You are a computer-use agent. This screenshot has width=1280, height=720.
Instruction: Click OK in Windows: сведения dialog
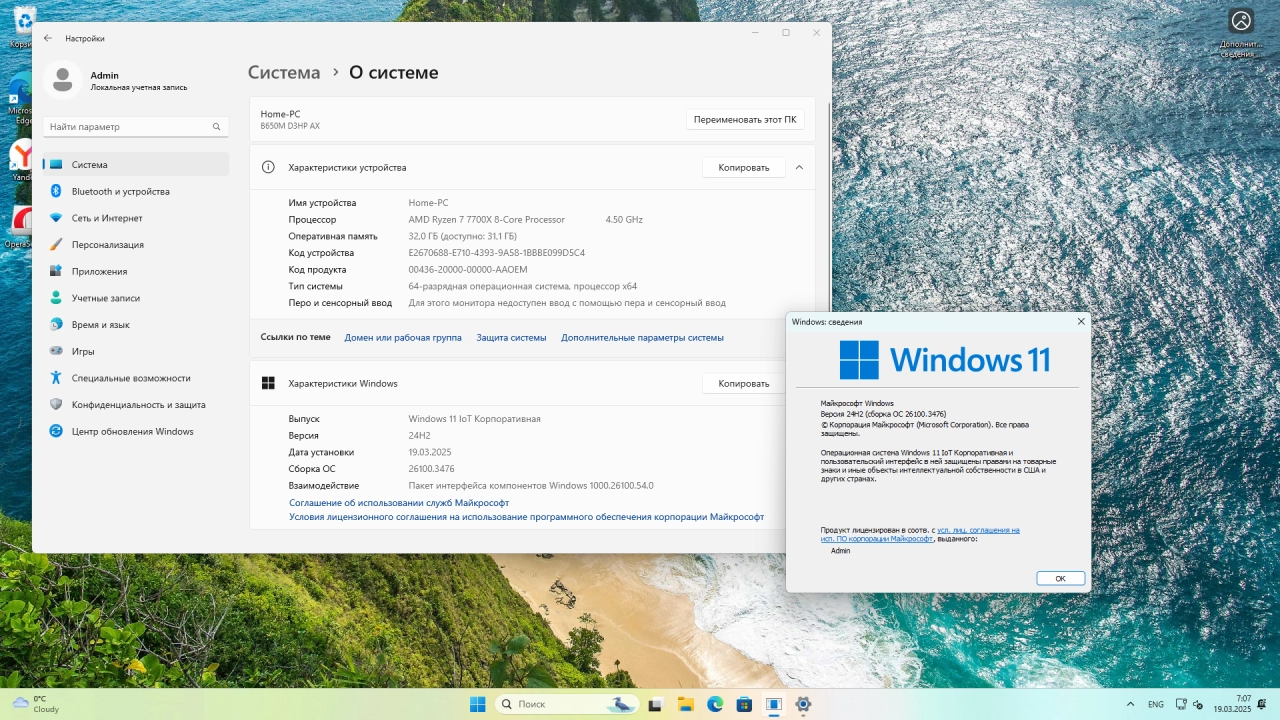pyautogui.click(x=1060, y=578)
